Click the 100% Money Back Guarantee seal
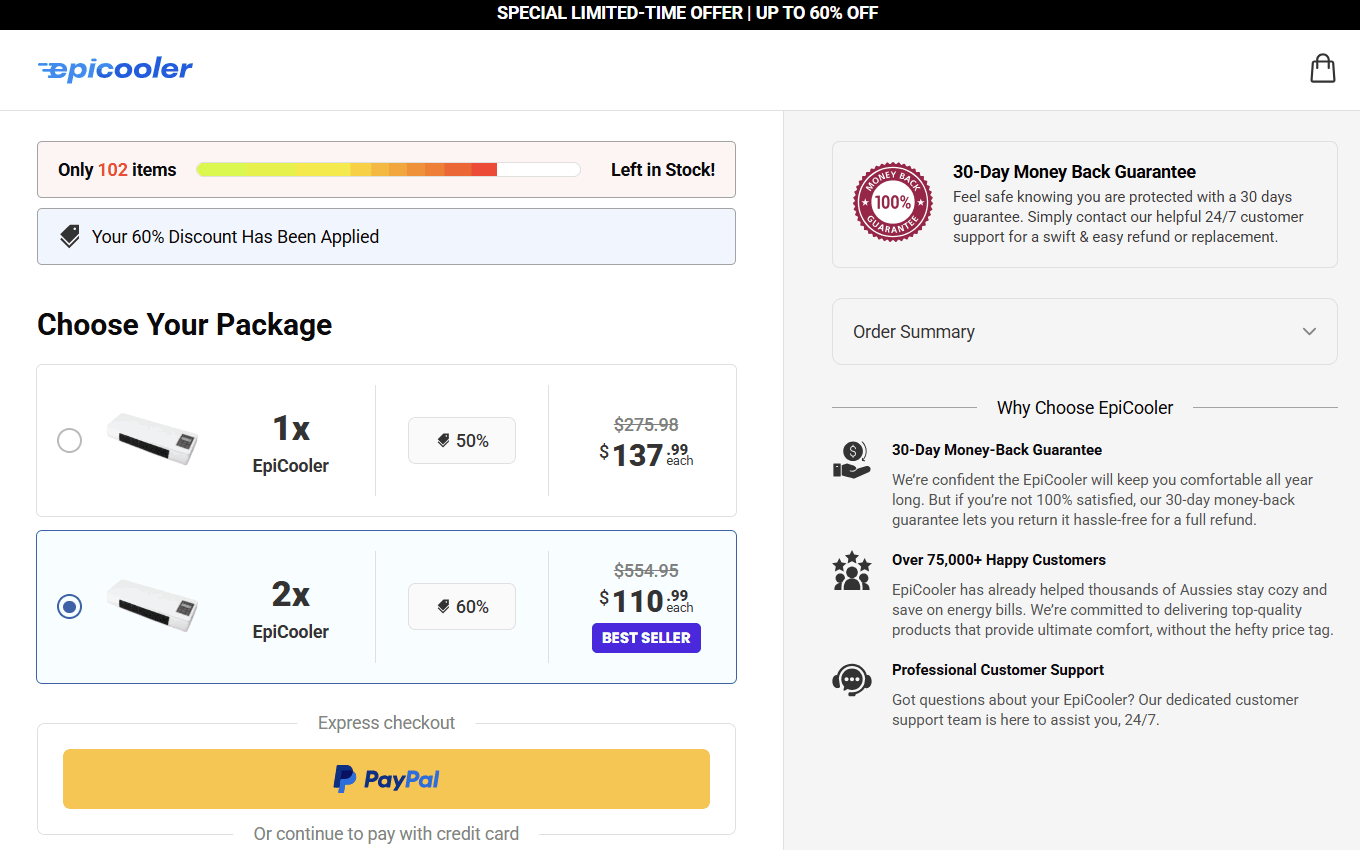This screenshot has height=850, width=1360. (x=892, y=203)
